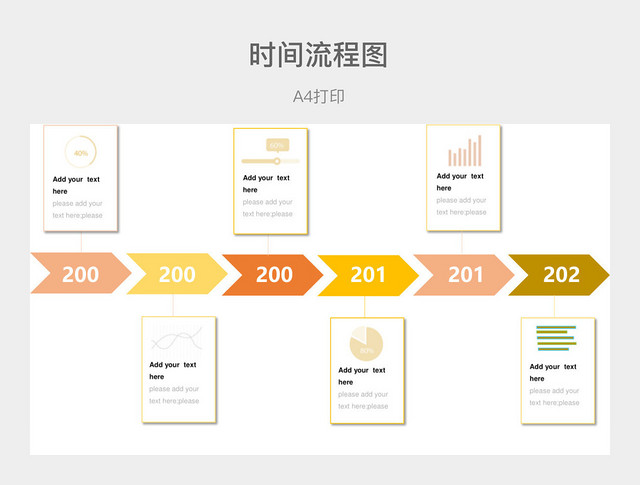Select the wavy line chart icon
640x485 pixels.
tap(176, 338)
